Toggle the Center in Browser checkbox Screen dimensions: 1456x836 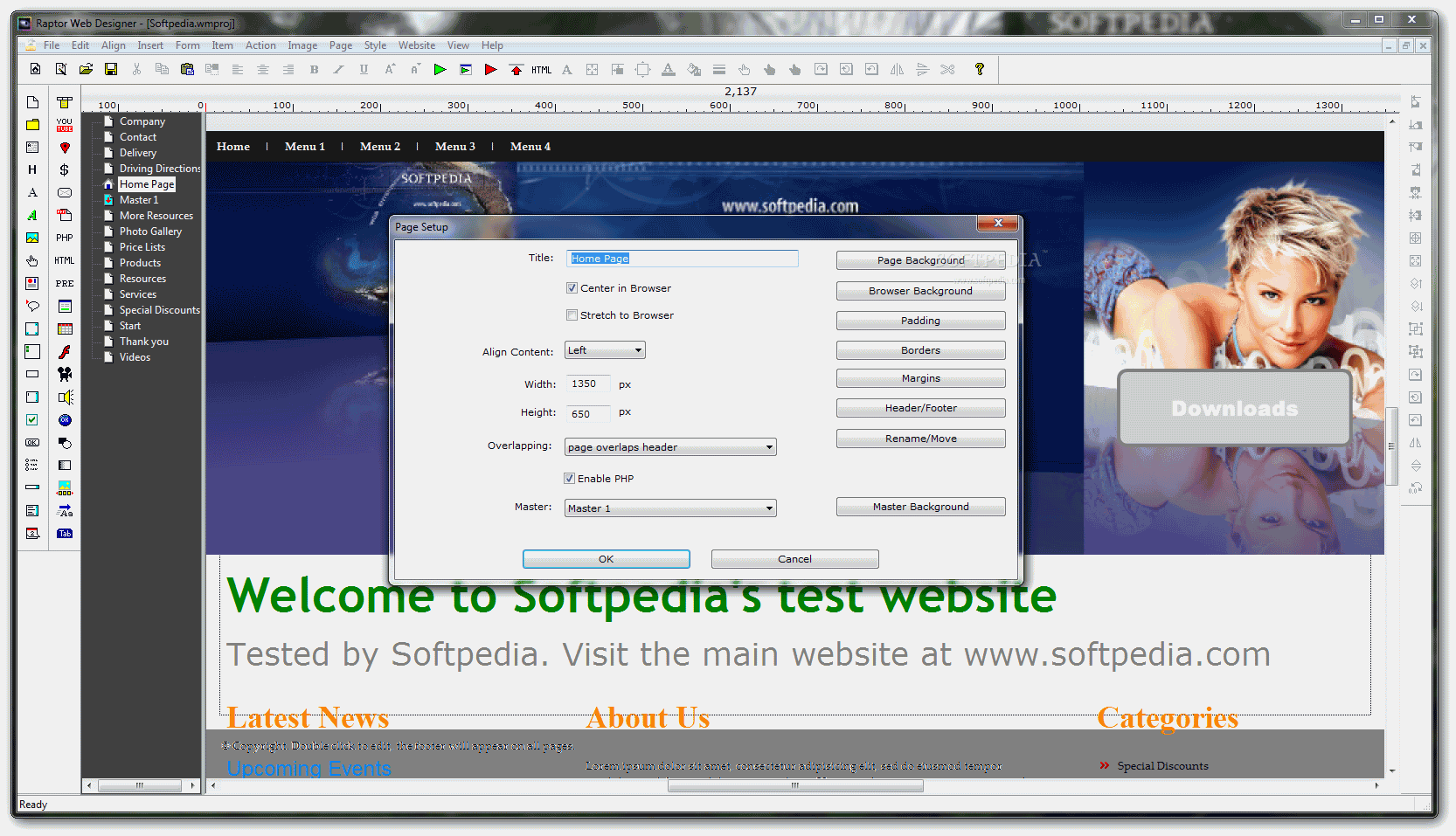pos(572,288)
